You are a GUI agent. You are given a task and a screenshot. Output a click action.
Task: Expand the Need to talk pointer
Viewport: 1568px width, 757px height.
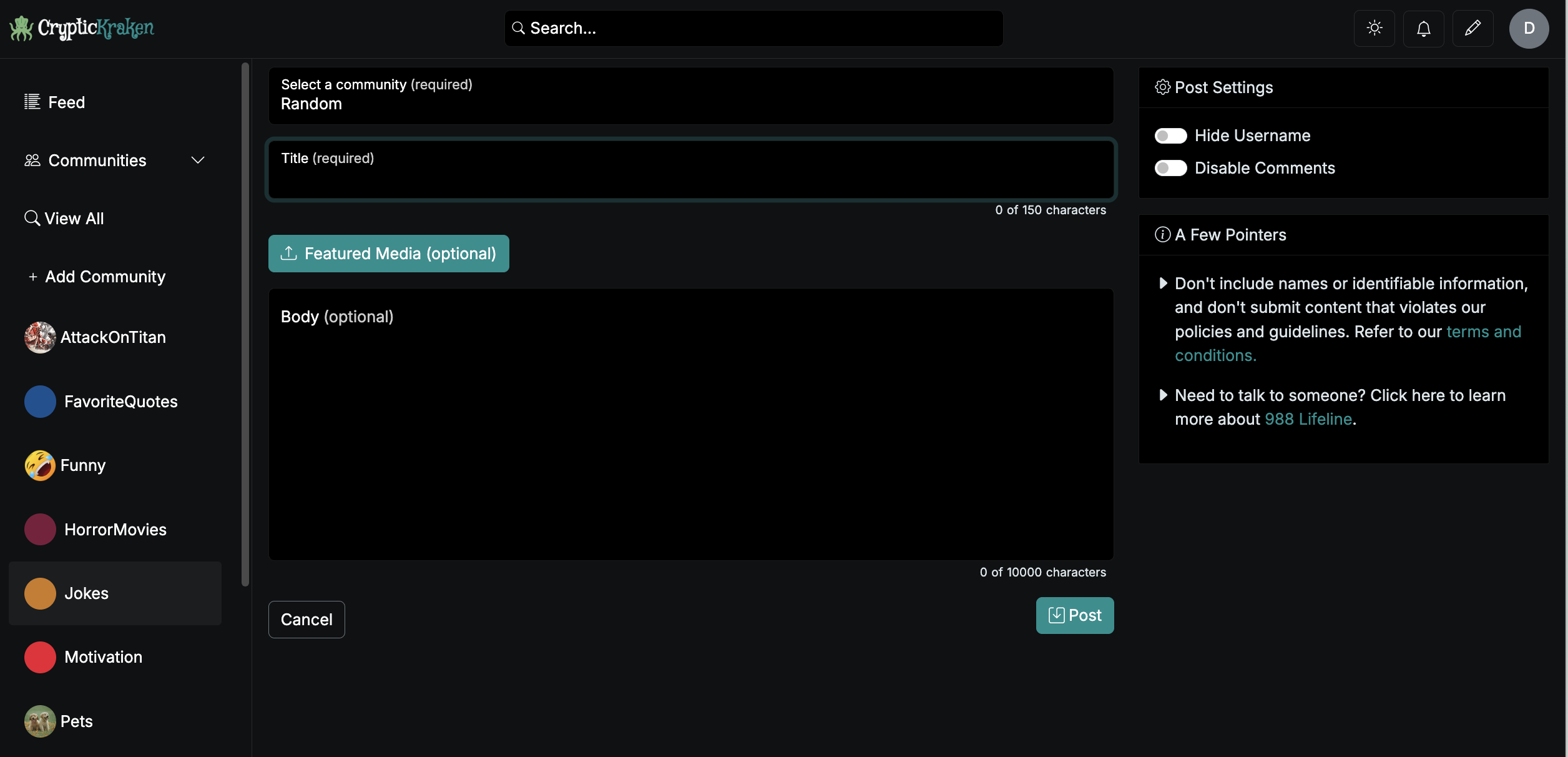point(1163,395)
